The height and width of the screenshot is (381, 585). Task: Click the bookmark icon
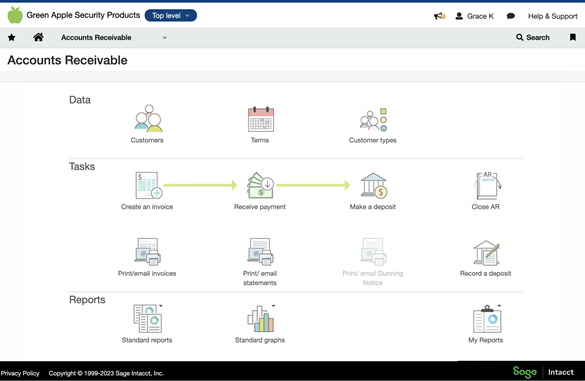[573, 37]
